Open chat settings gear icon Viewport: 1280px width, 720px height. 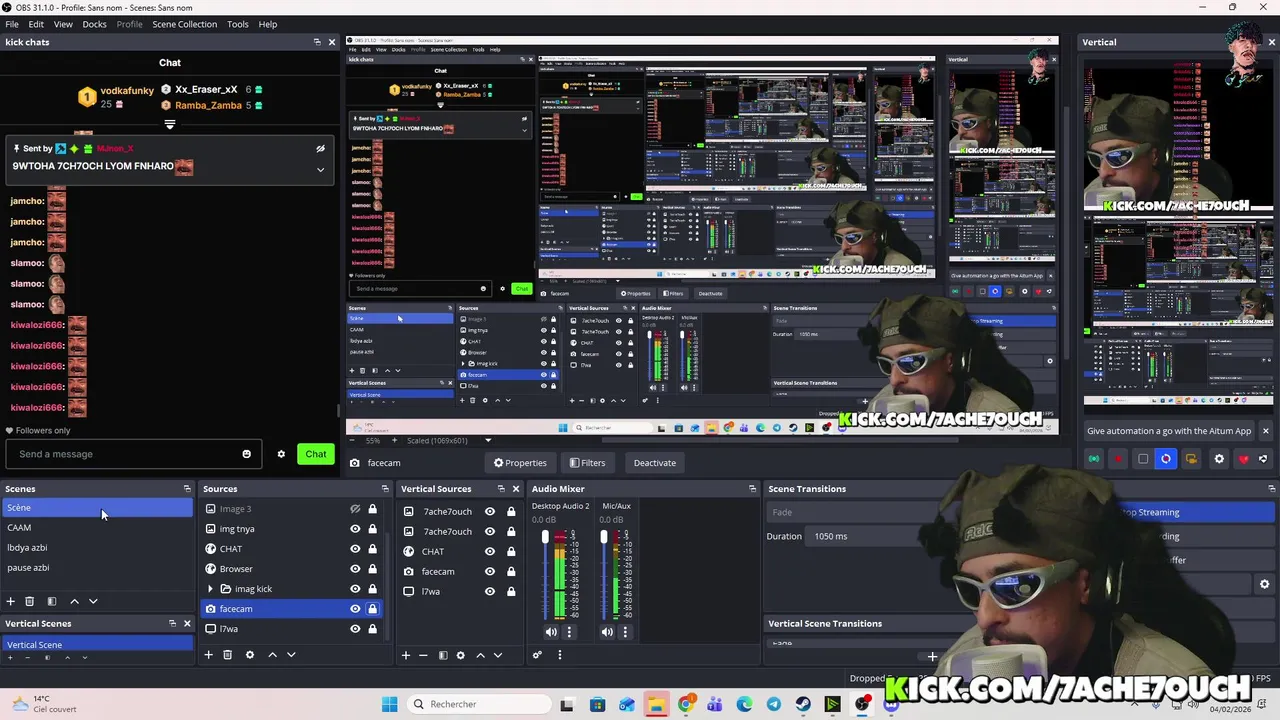(x=281, y=454)
